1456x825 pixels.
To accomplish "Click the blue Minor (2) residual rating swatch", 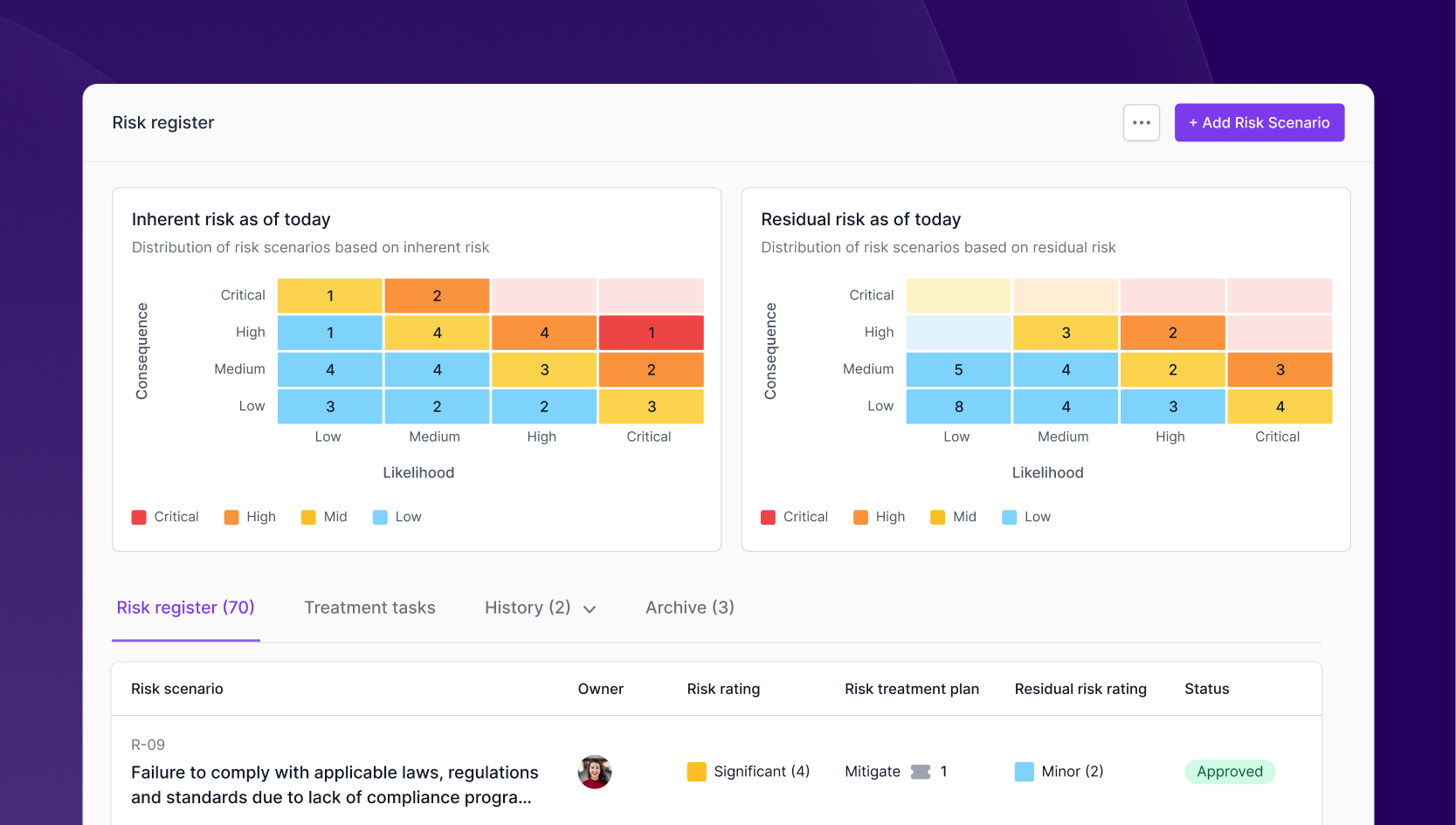I will [x=1024, y=772].
